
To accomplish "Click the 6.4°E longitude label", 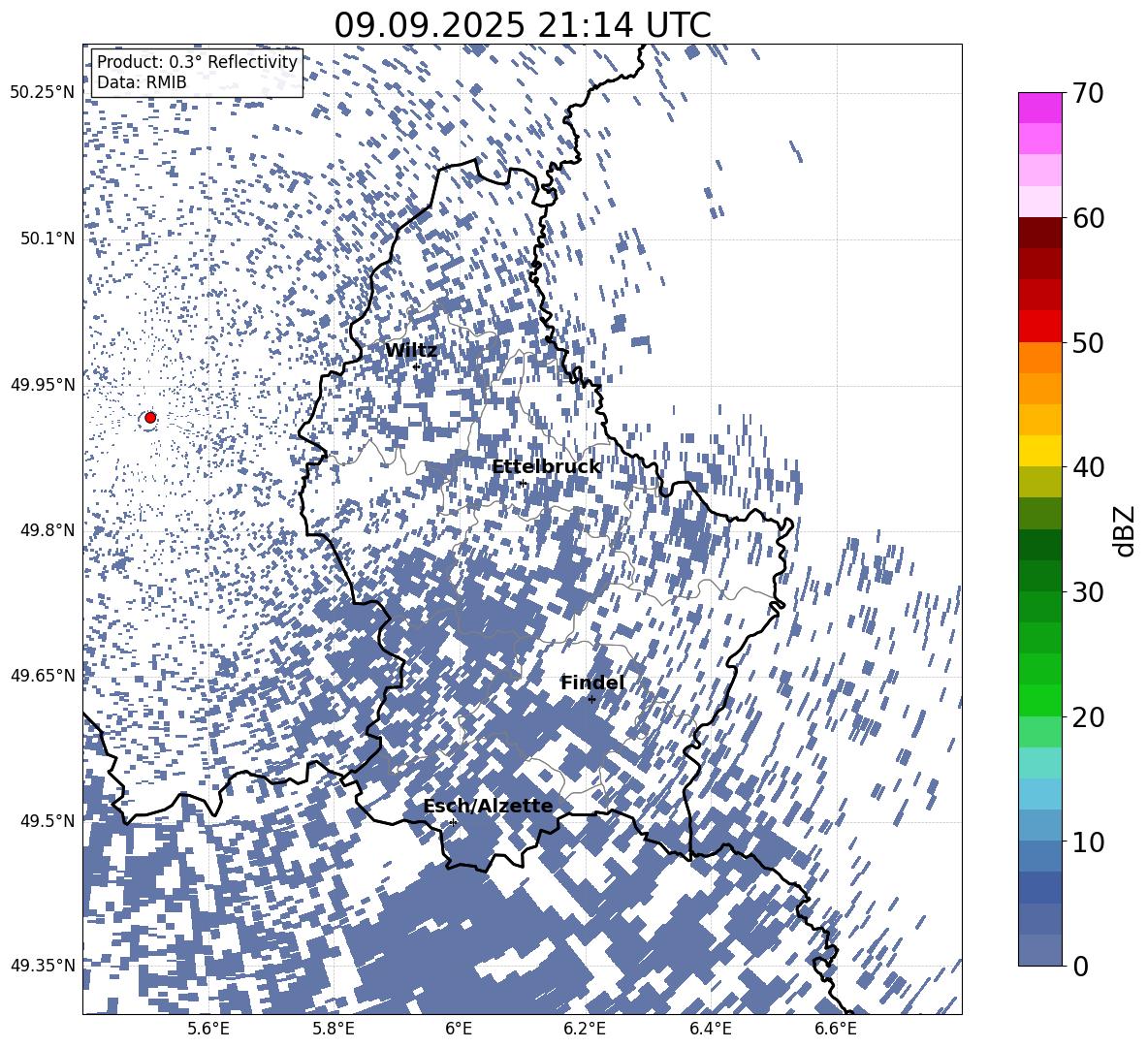I will click(x=710, y=1029).
